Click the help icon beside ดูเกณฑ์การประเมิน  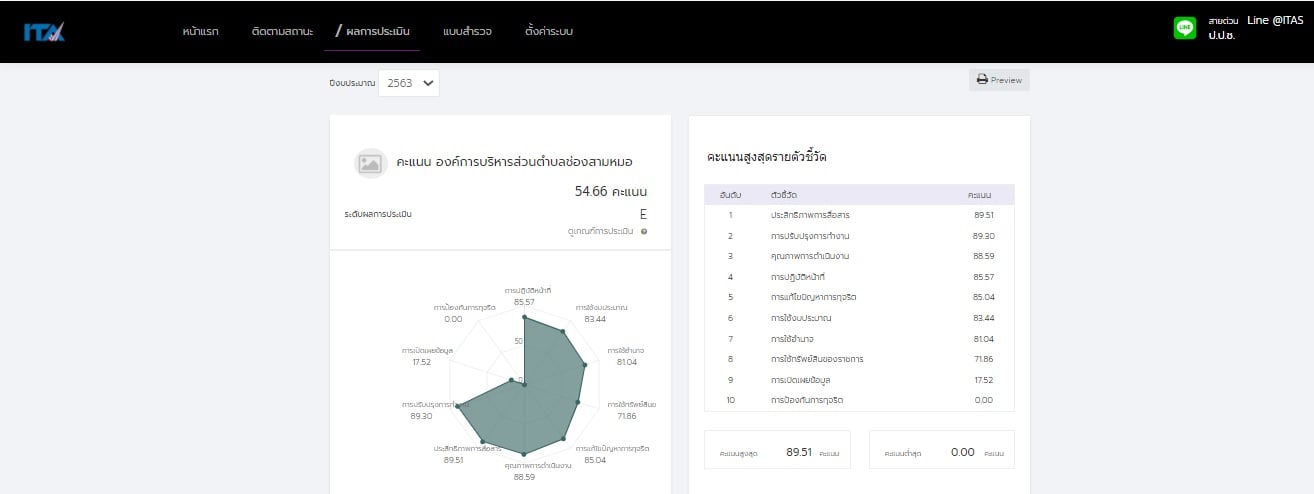[x=644, y=231]
